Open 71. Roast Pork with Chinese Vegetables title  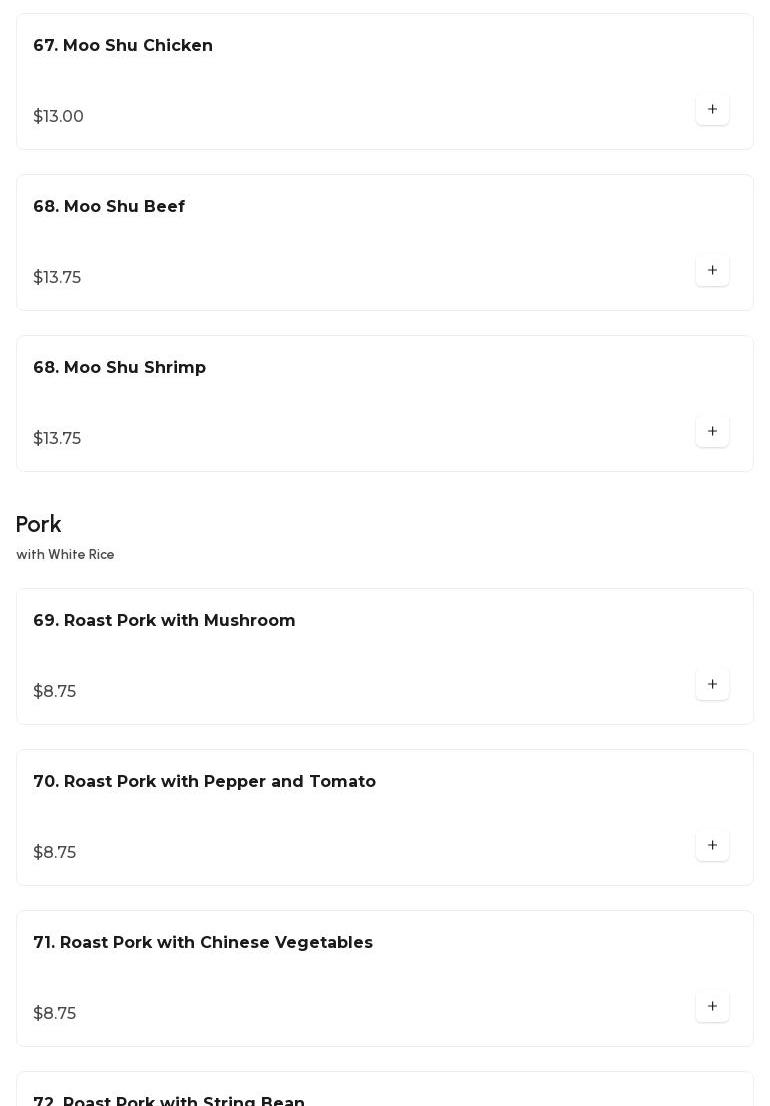click(203, 943)
